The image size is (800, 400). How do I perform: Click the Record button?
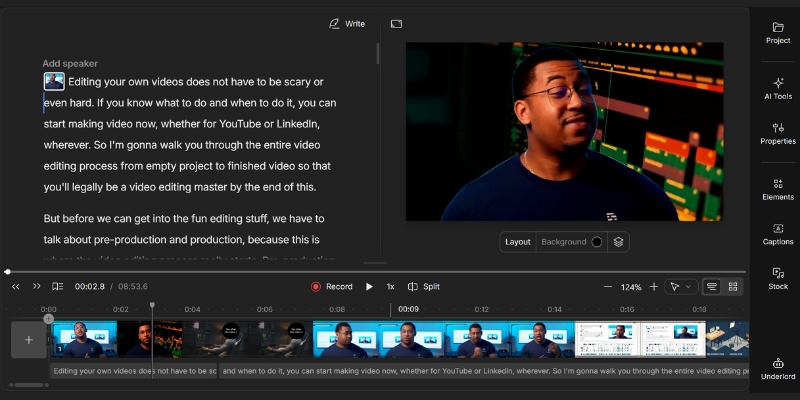[x=332, y=287]
